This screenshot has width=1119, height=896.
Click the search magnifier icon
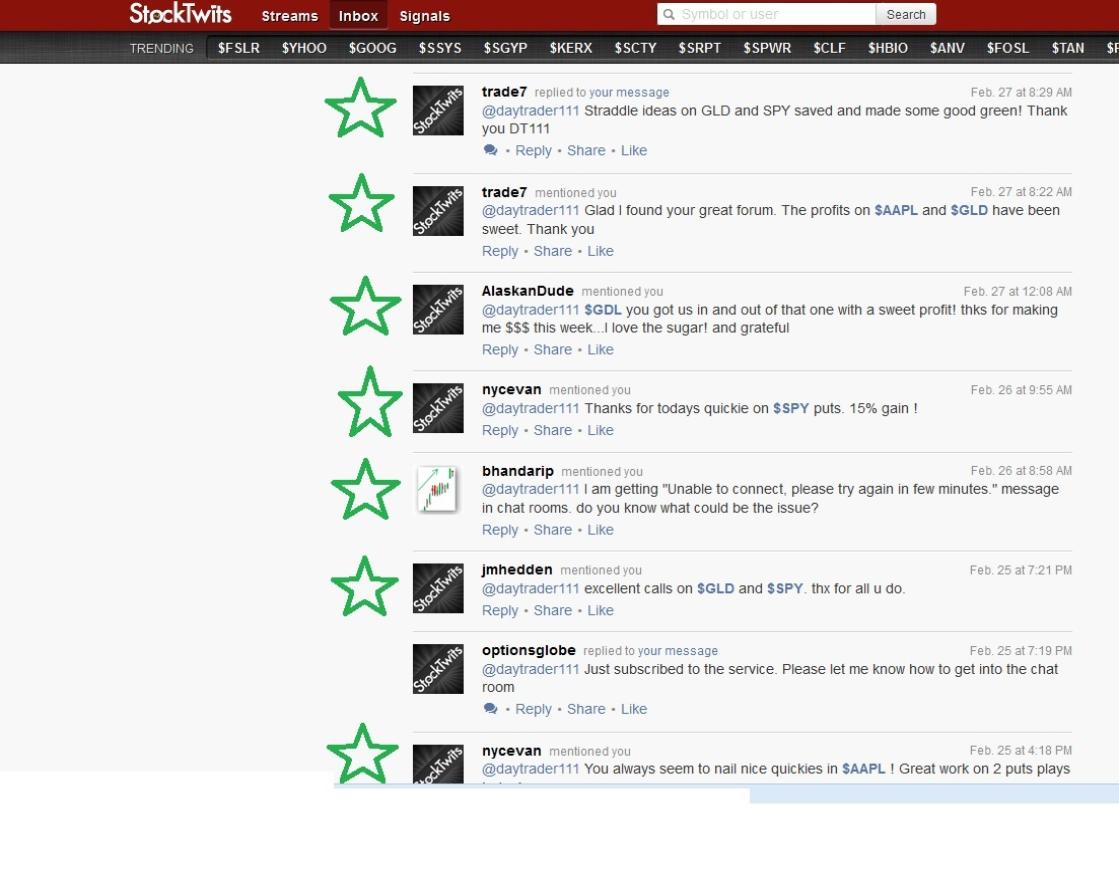coord(668,14)
